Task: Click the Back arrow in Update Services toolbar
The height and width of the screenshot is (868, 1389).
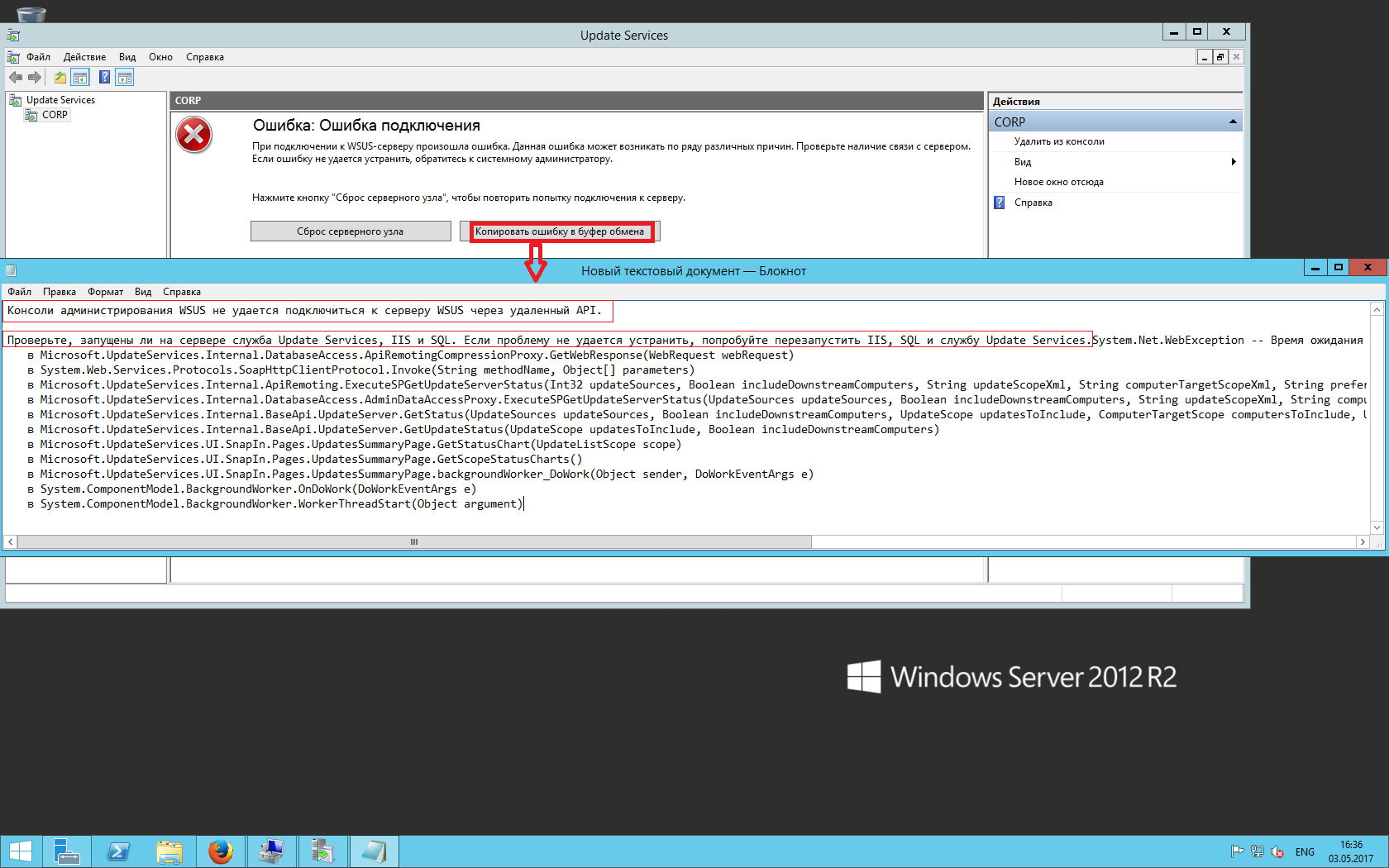Action: pyautogui.click(x=16, y=78)
